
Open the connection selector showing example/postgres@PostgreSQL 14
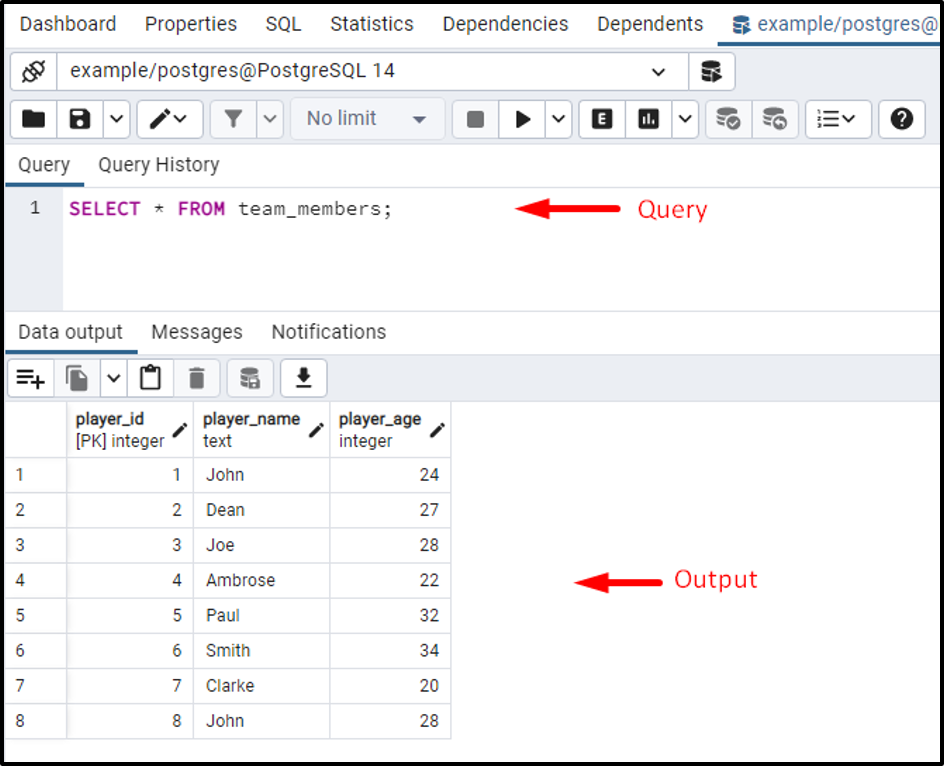point(360,72)
